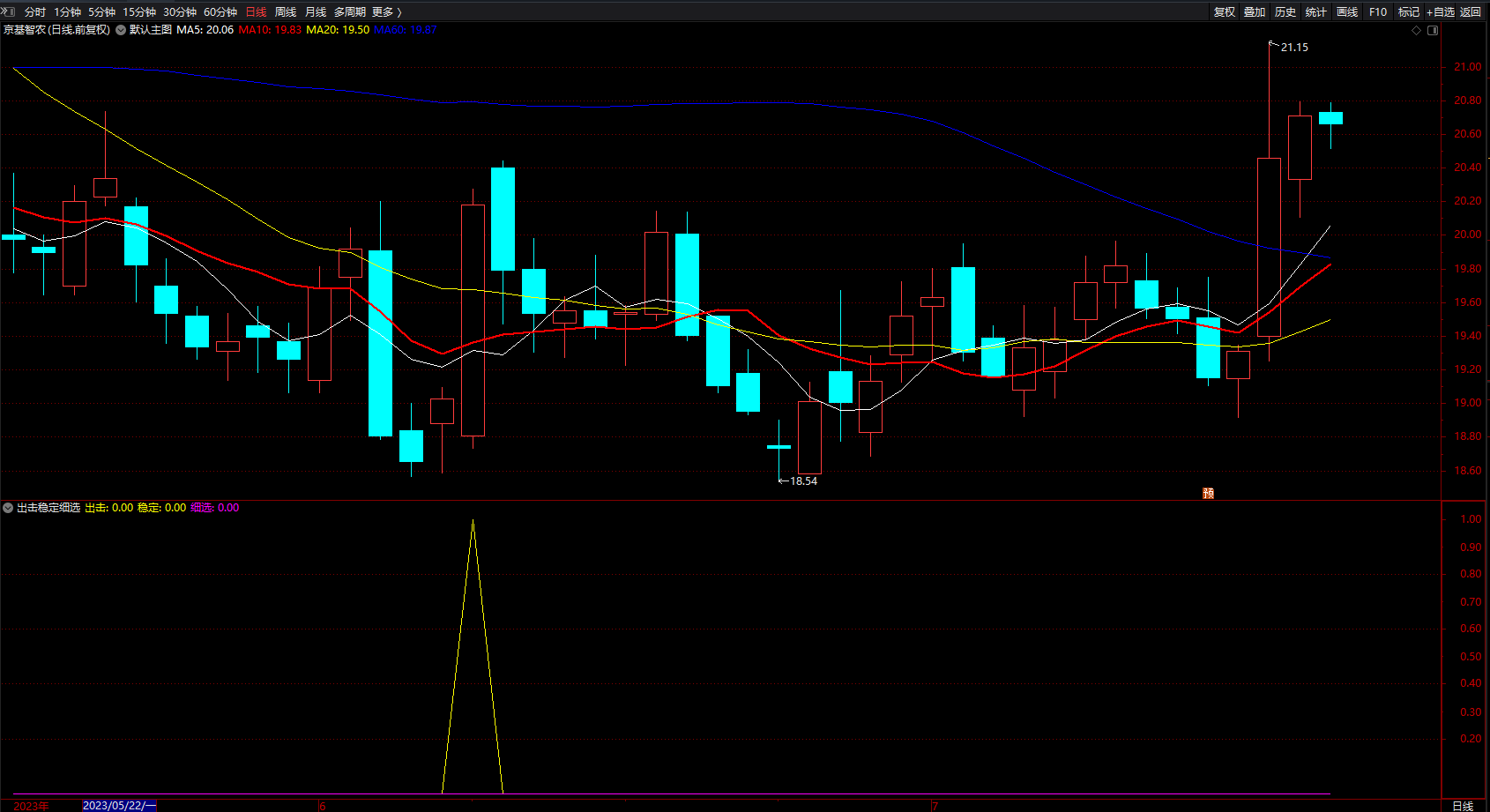Image resolution: width=1490 pixels, height=812 pixels.
Task: Select the 15分钟 period tab
Action: [x=139, y=12]
